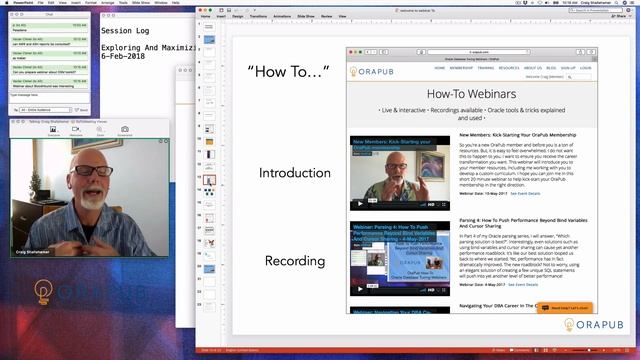
Task: Select slide thumbnail 2 with blue image
Action: coord(209,40)
